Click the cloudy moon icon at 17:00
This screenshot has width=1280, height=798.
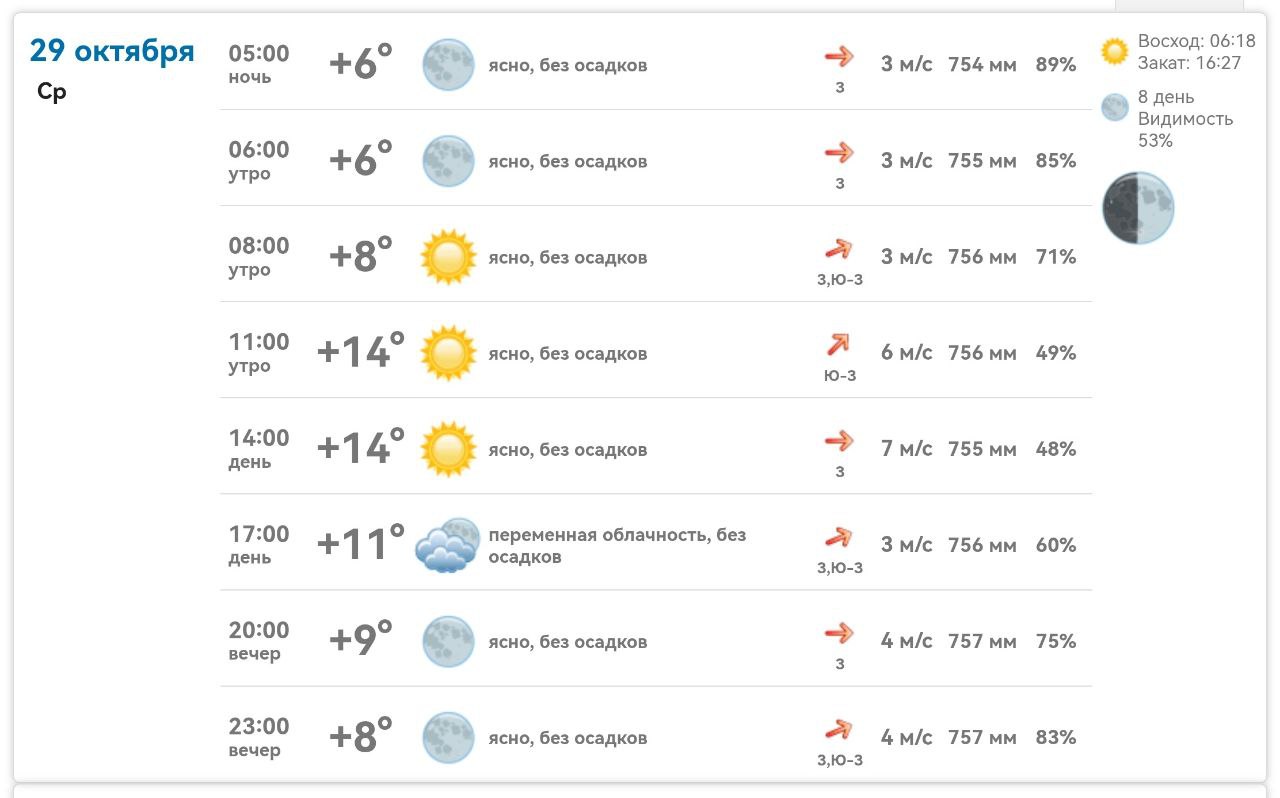pyautogui.click(x=447, y=545)
